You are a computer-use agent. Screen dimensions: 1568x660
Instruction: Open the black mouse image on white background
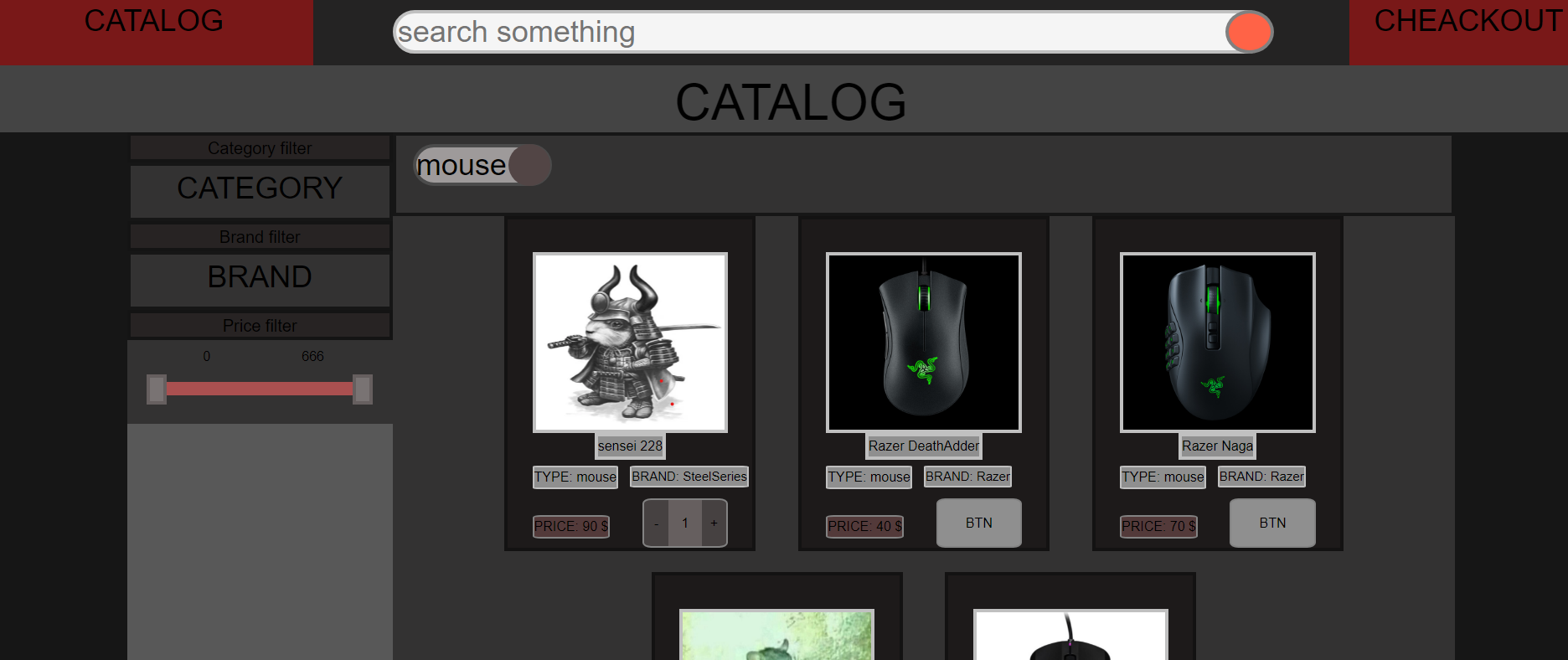pos(1070,635)
